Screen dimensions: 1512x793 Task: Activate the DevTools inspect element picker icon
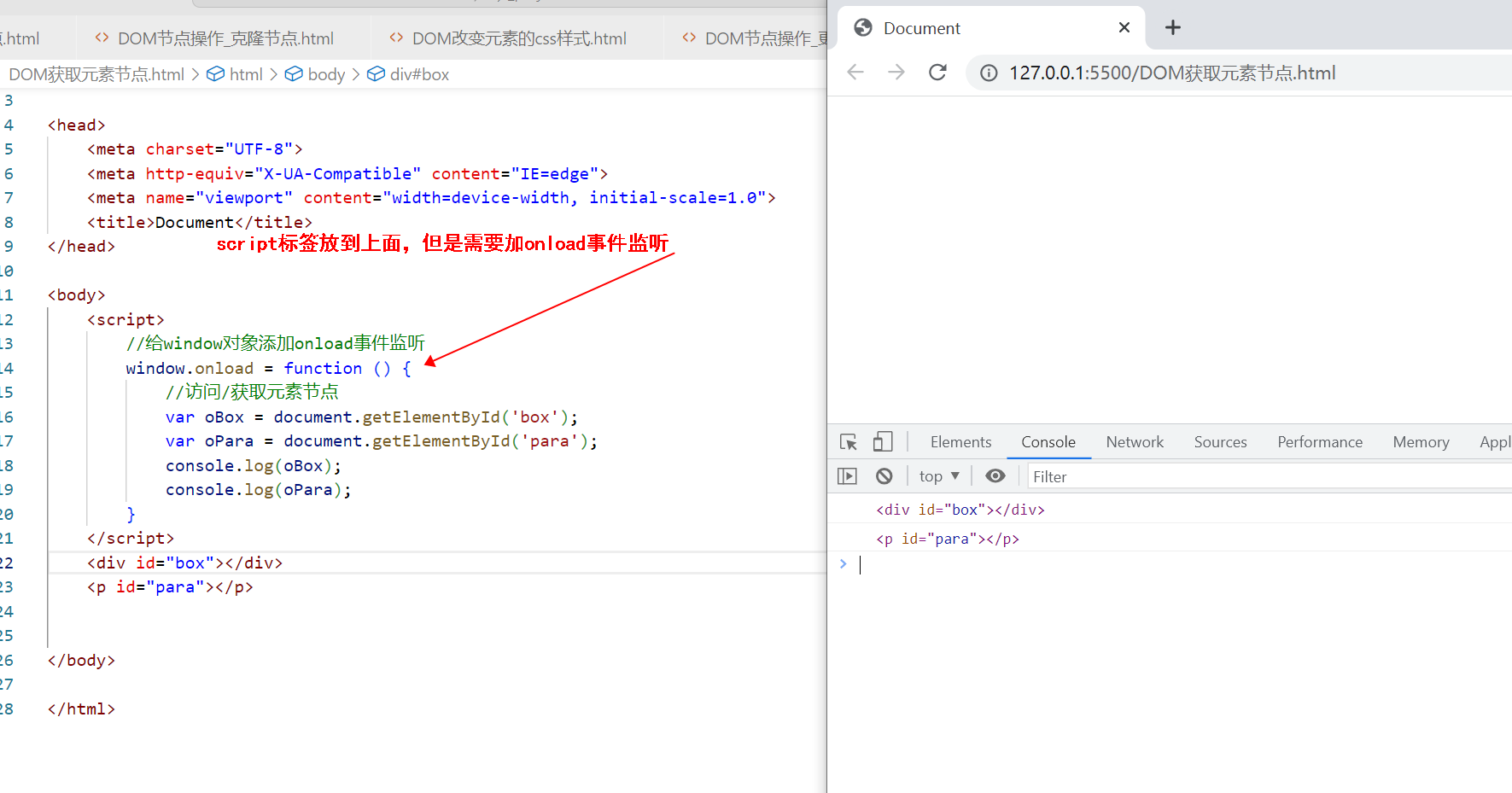click(849, 442)
